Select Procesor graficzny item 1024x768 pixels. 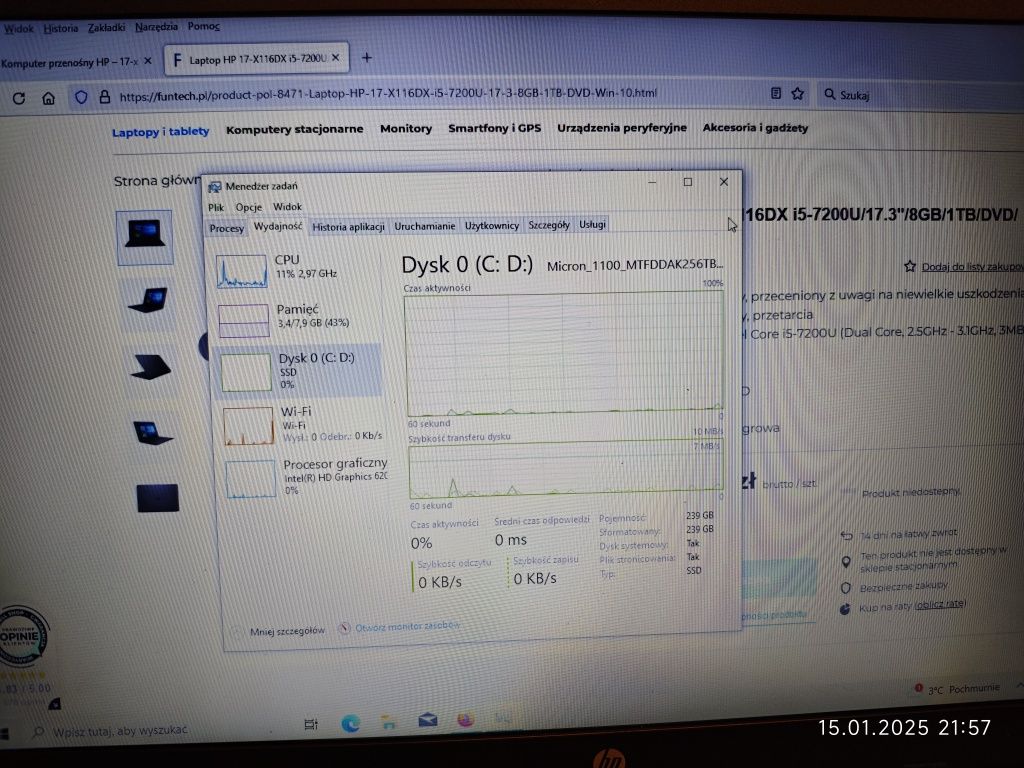click(304, 477)
